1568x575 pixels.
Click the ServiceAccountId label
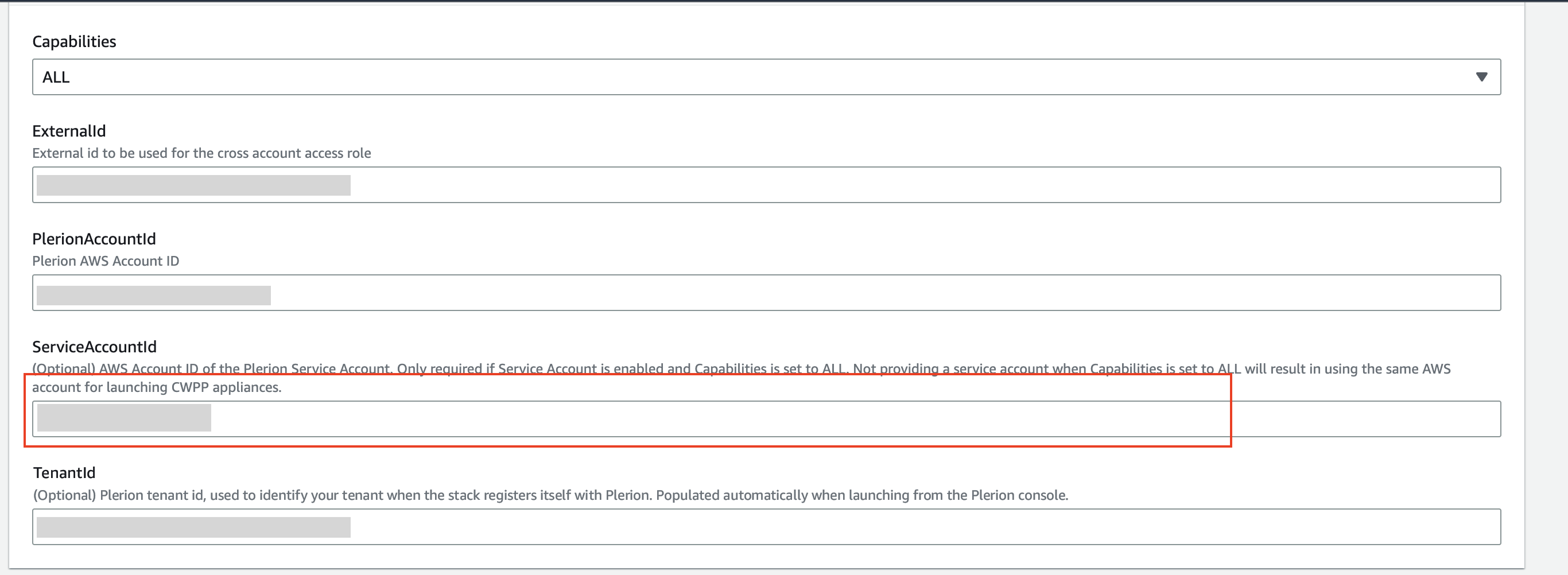[x=94, y=347]
